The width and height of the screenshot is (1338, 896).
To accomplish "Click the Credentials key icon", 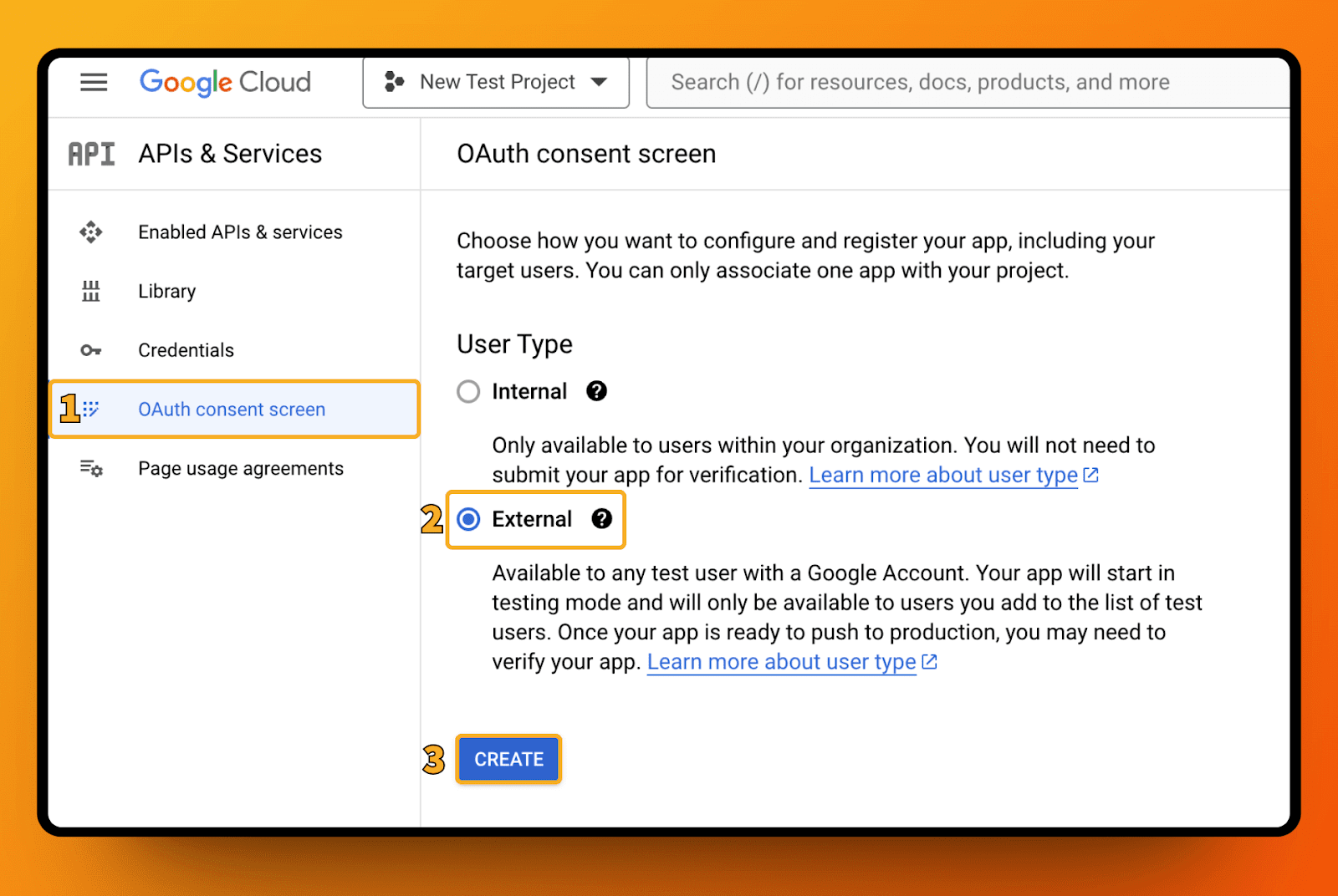I will tap(91, 350).
